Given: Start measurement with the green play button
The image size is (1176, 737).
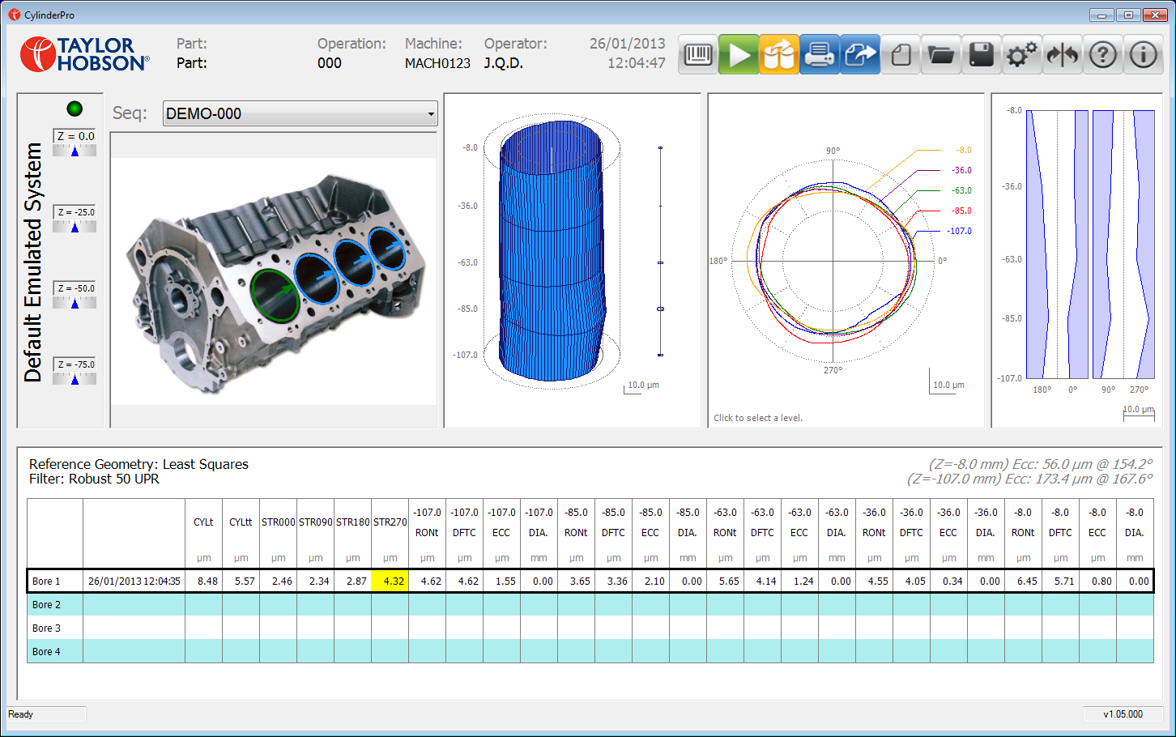Looking at the screenshot, I should coord(739,55).
